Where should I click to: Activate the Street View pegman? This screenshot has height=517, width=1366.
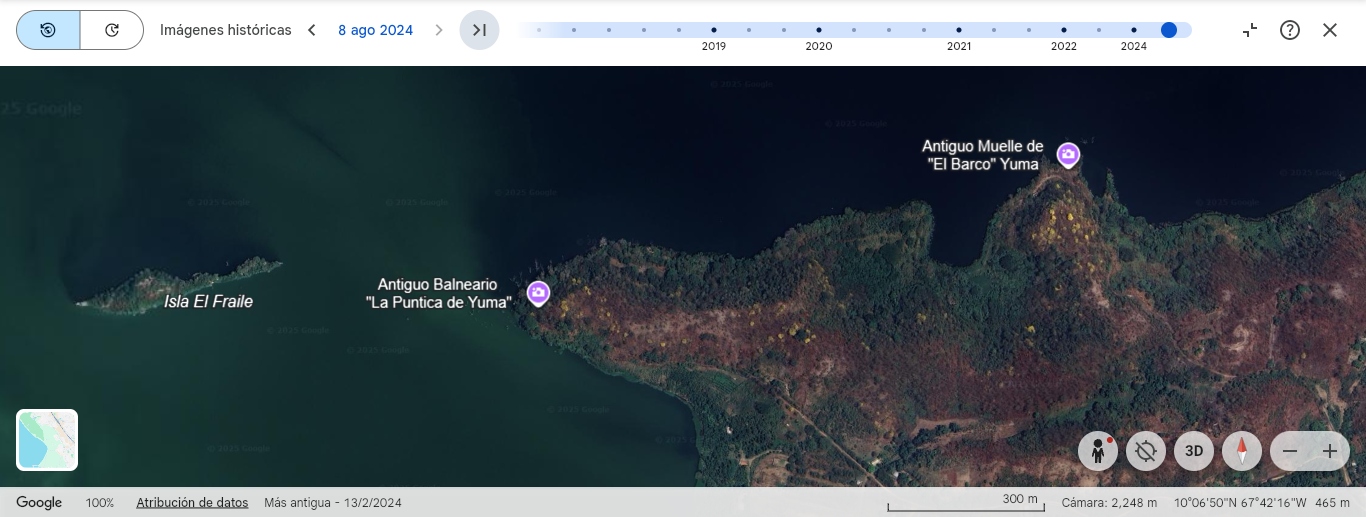coord(1098,451)
